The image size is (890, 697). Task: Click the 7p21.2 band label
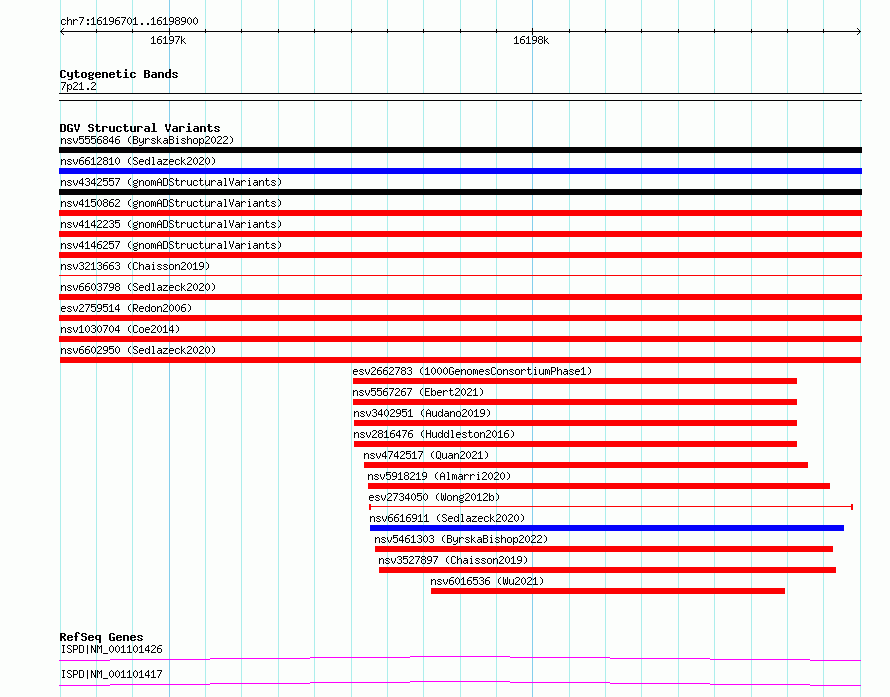pos(78,86)
